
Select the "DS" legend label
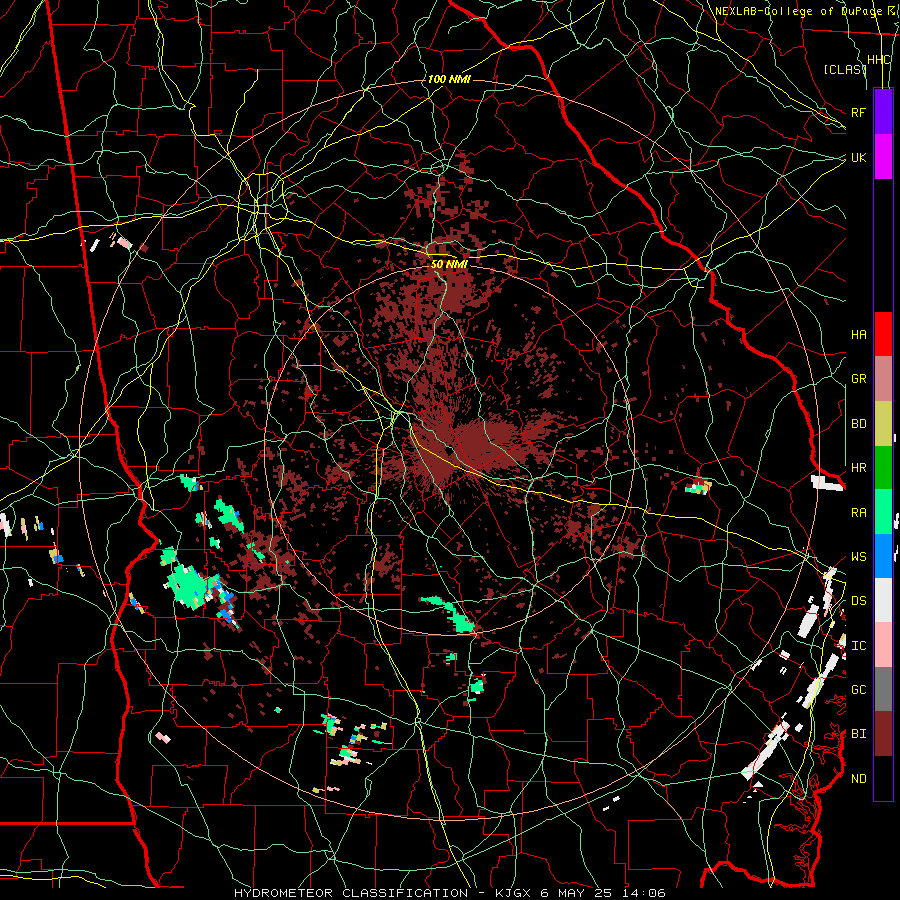tap(858, 601)
